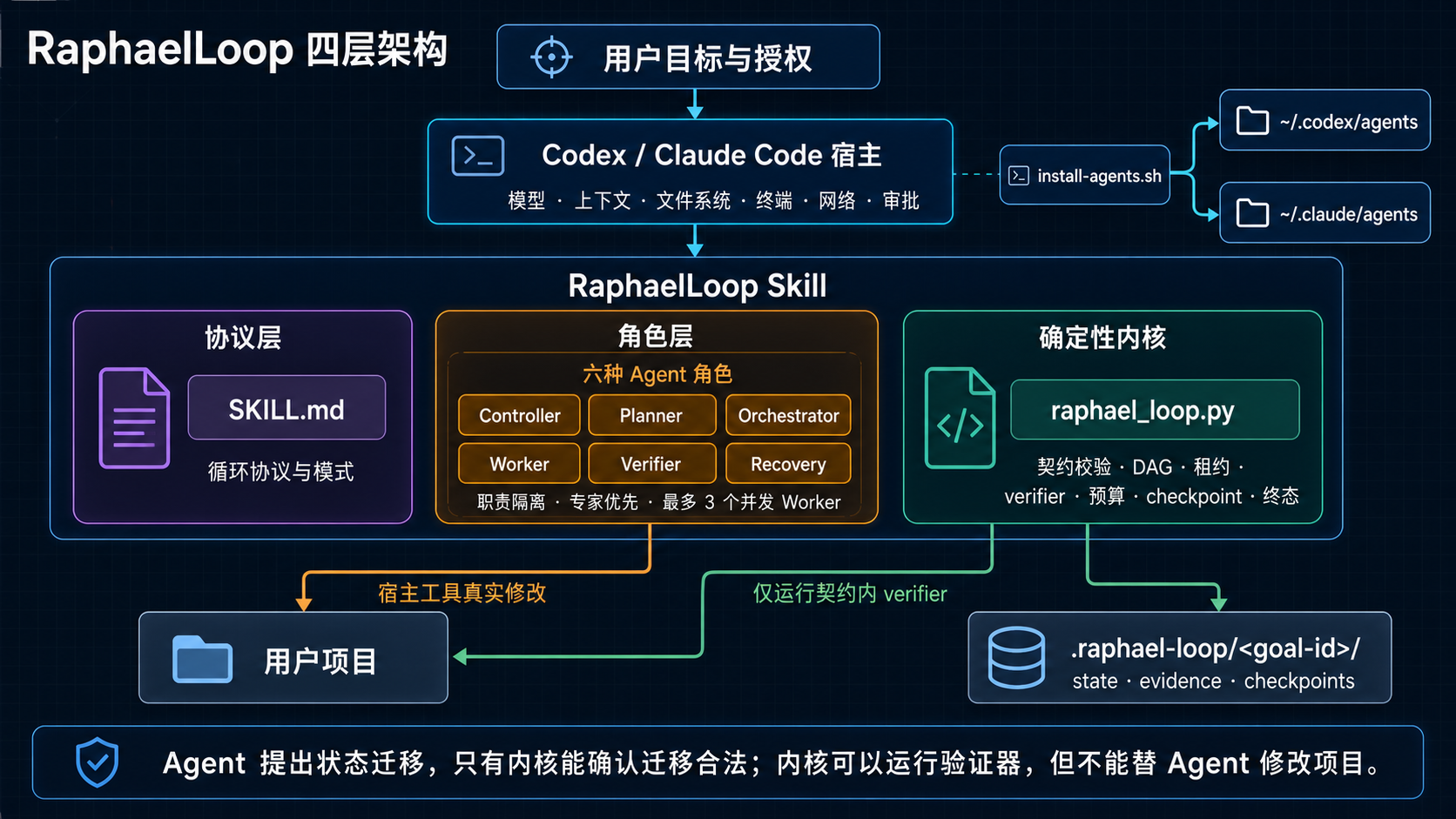Click the ".raphael-loop/<goal-id>/" path text

[1215, 648]
